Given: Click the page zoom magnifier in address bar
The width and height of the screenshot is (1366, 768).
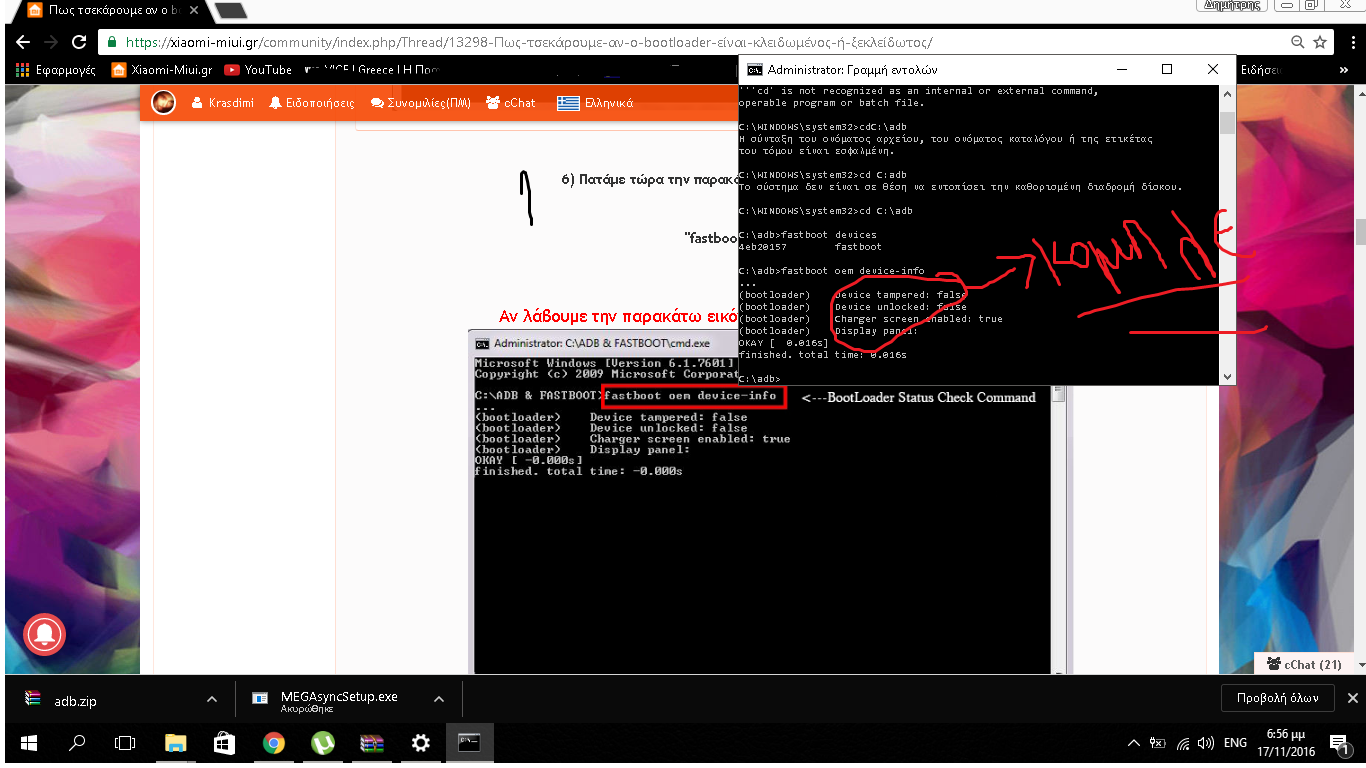Looking at the screenshot, I should 1297,43.
